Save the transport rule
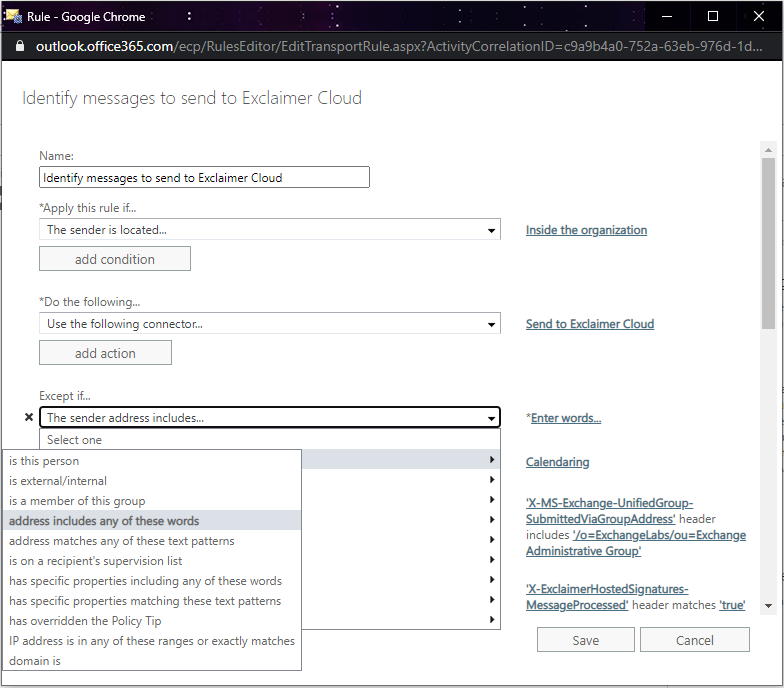The width and height of the screenshot is (784, 688). pyautogui.click(x=585, y=640)
